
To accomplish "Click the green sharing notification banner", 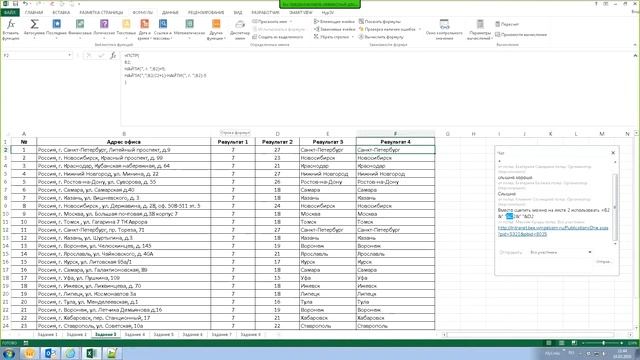I will [x=320, y=4].
